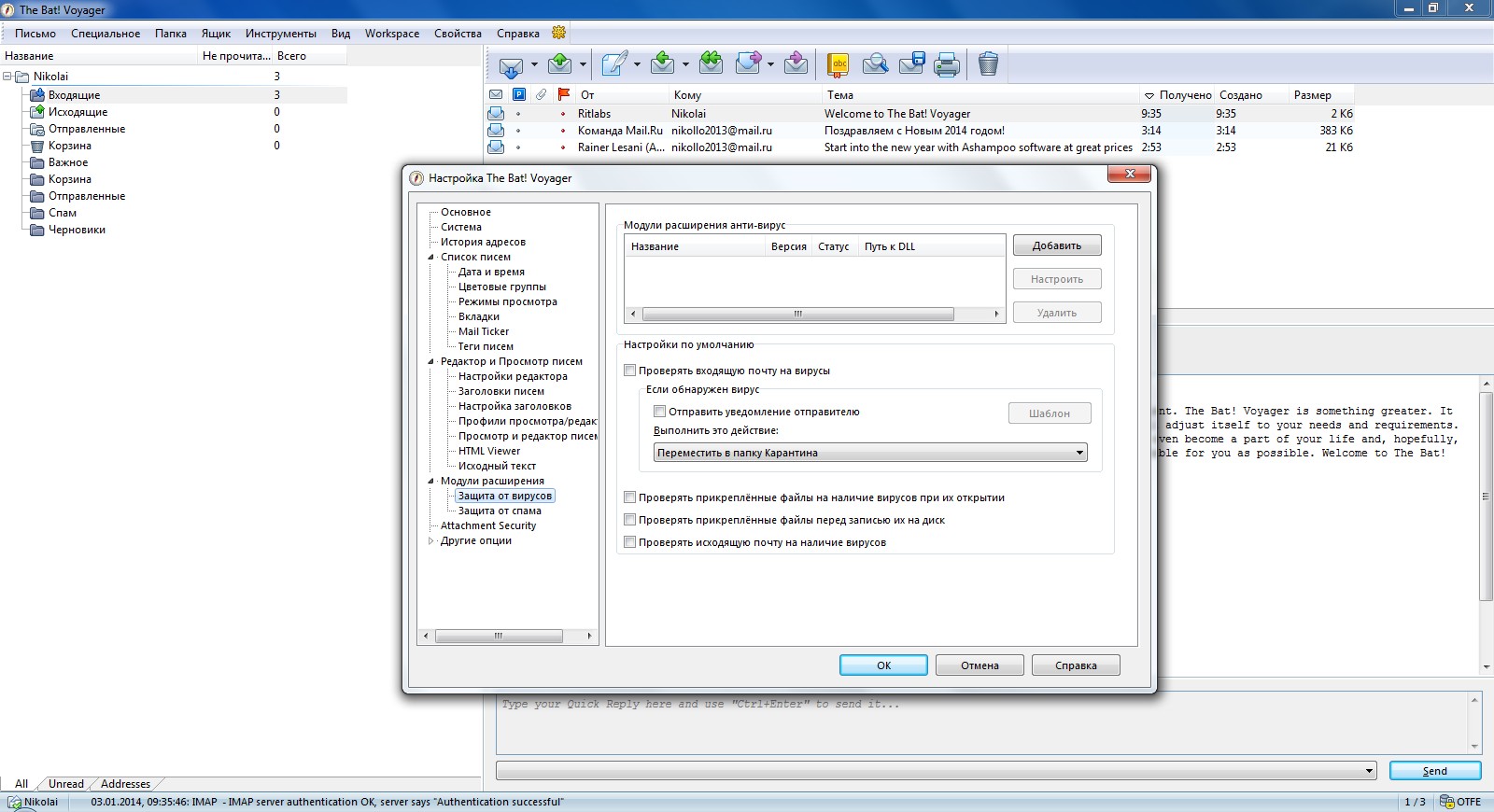Open the Инструменты menu
1494x812 pixels.
pyautogui.click(x=281, y=34)
